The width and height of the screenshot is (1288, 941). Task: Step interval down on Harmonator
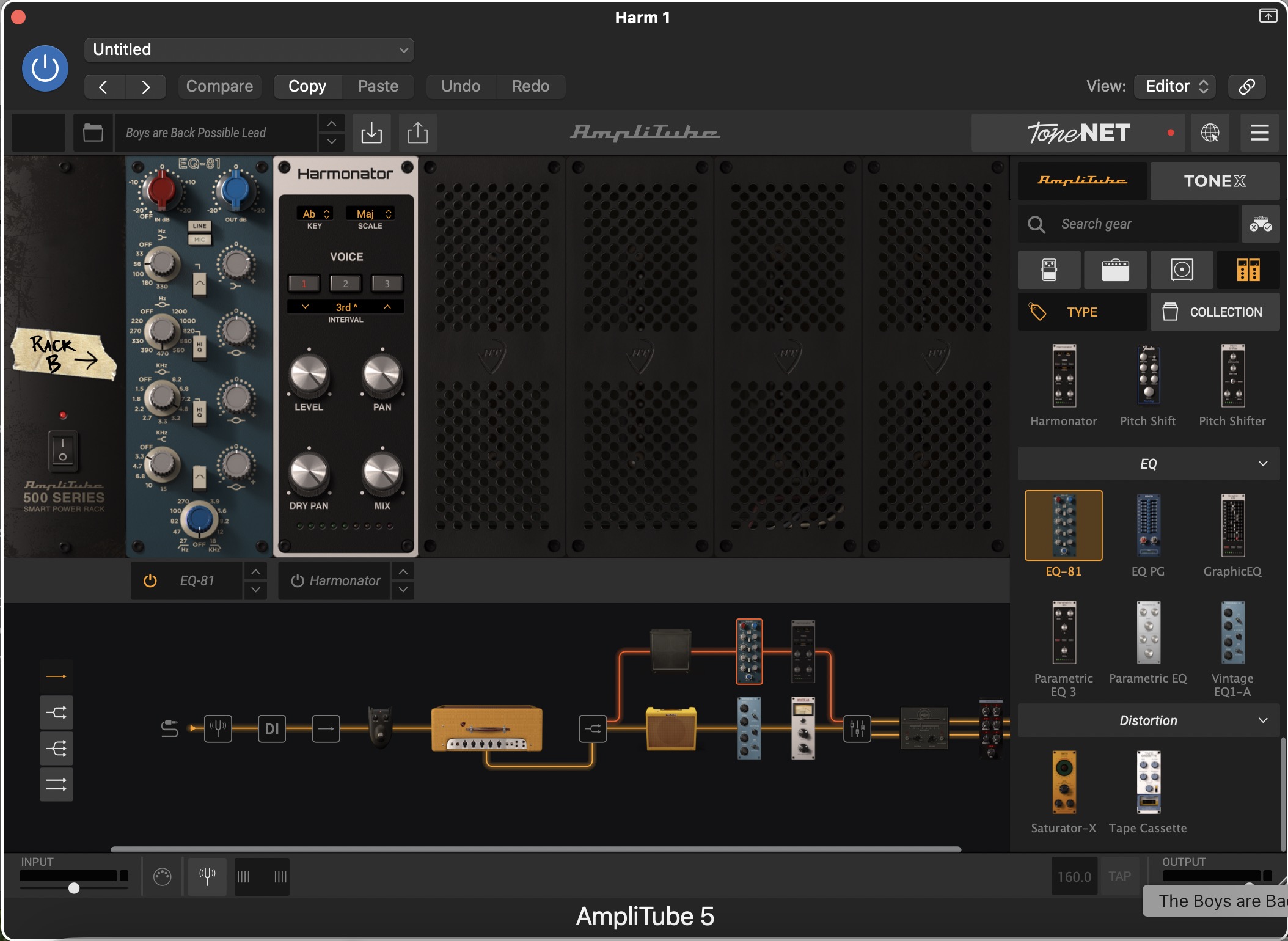coord(305,307)
